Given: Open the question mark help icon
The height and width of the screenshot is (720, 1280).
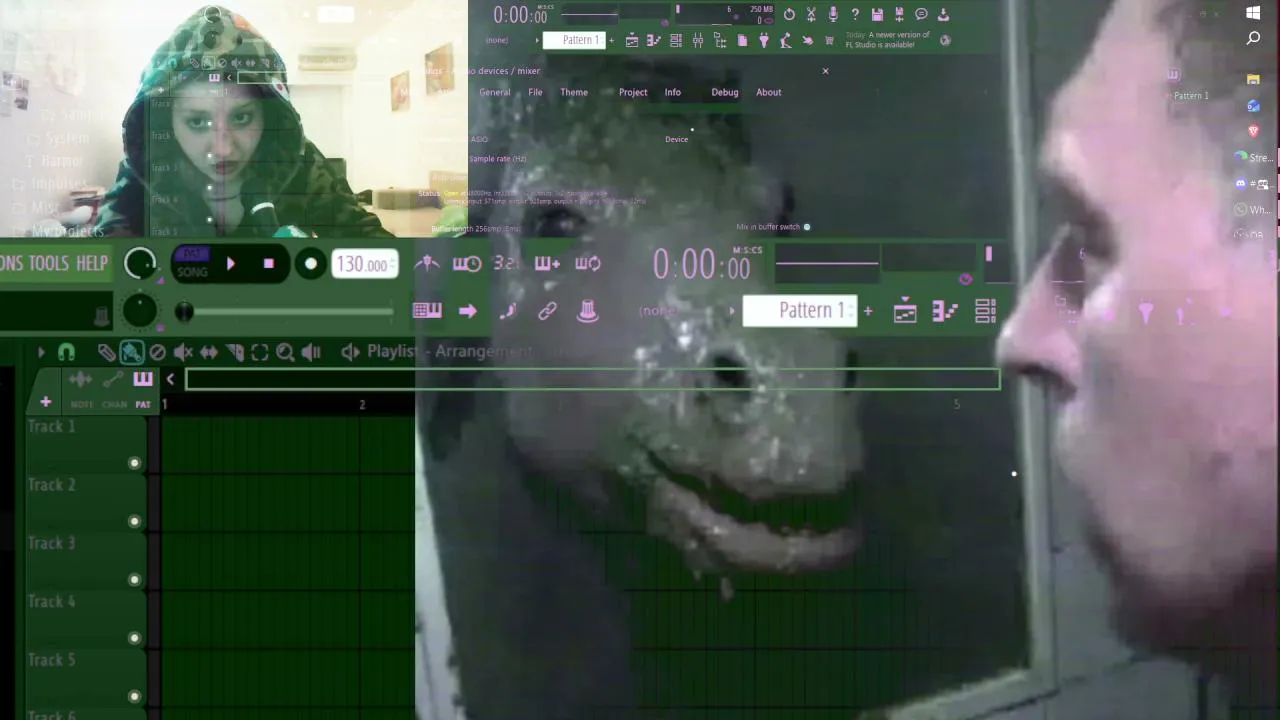Looking at the screenshot, I should point(855,14).
